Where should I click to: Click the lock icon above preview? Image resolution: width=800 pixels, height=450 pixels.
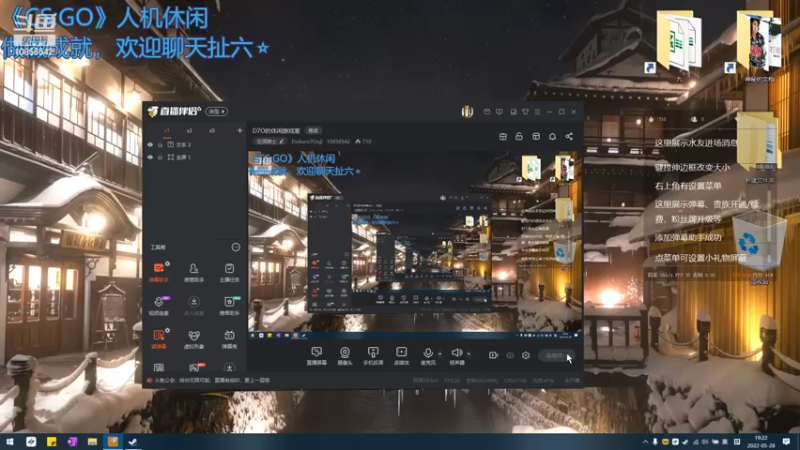tap(519, 136)
